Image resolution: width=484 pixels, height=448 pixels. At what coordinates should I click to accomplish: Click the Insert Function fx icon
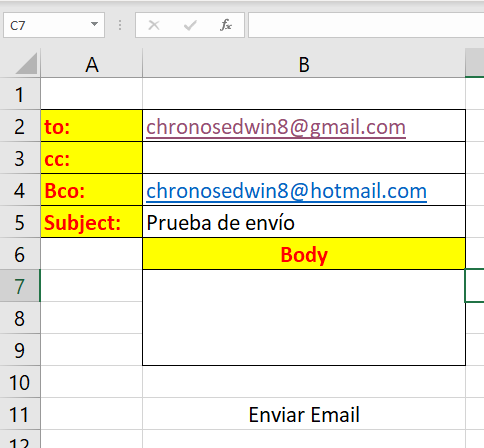pyautogui.click(x=226, y=25)
